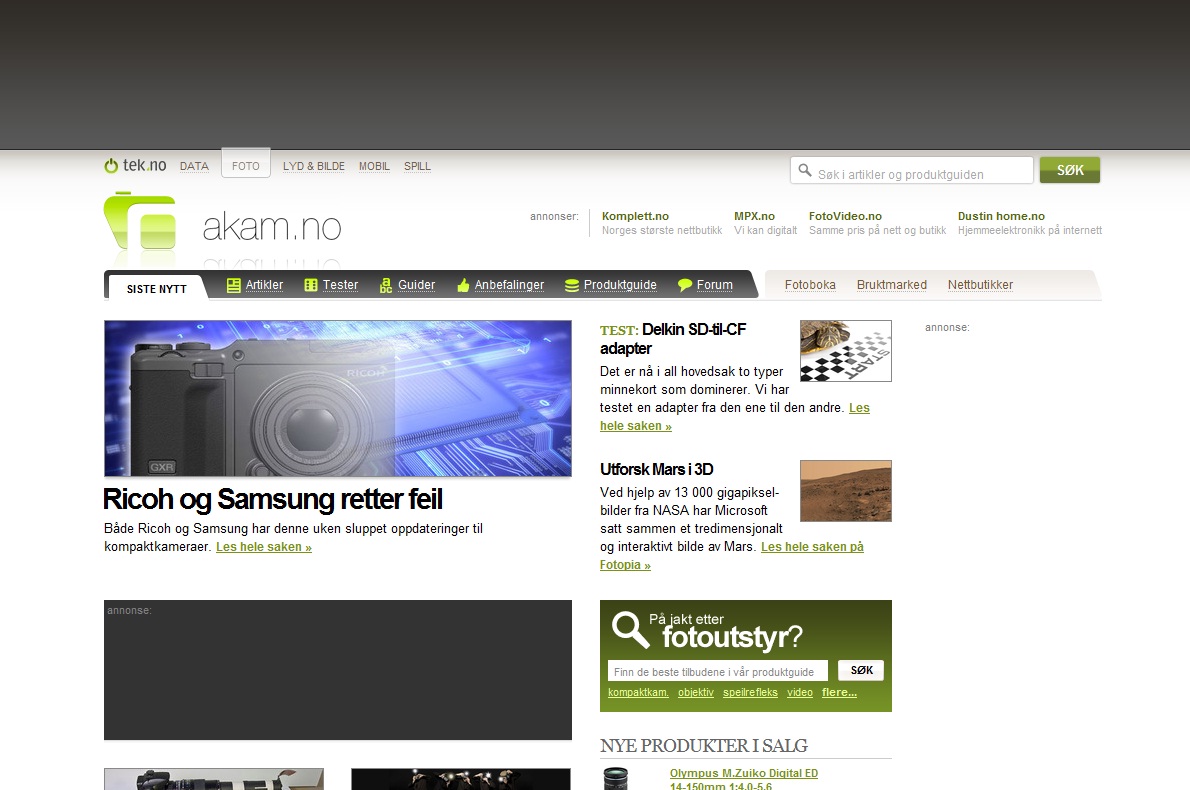Open the Dustin home.no advertiser link
The image size is (1190, 790).
click(1001, 216)
